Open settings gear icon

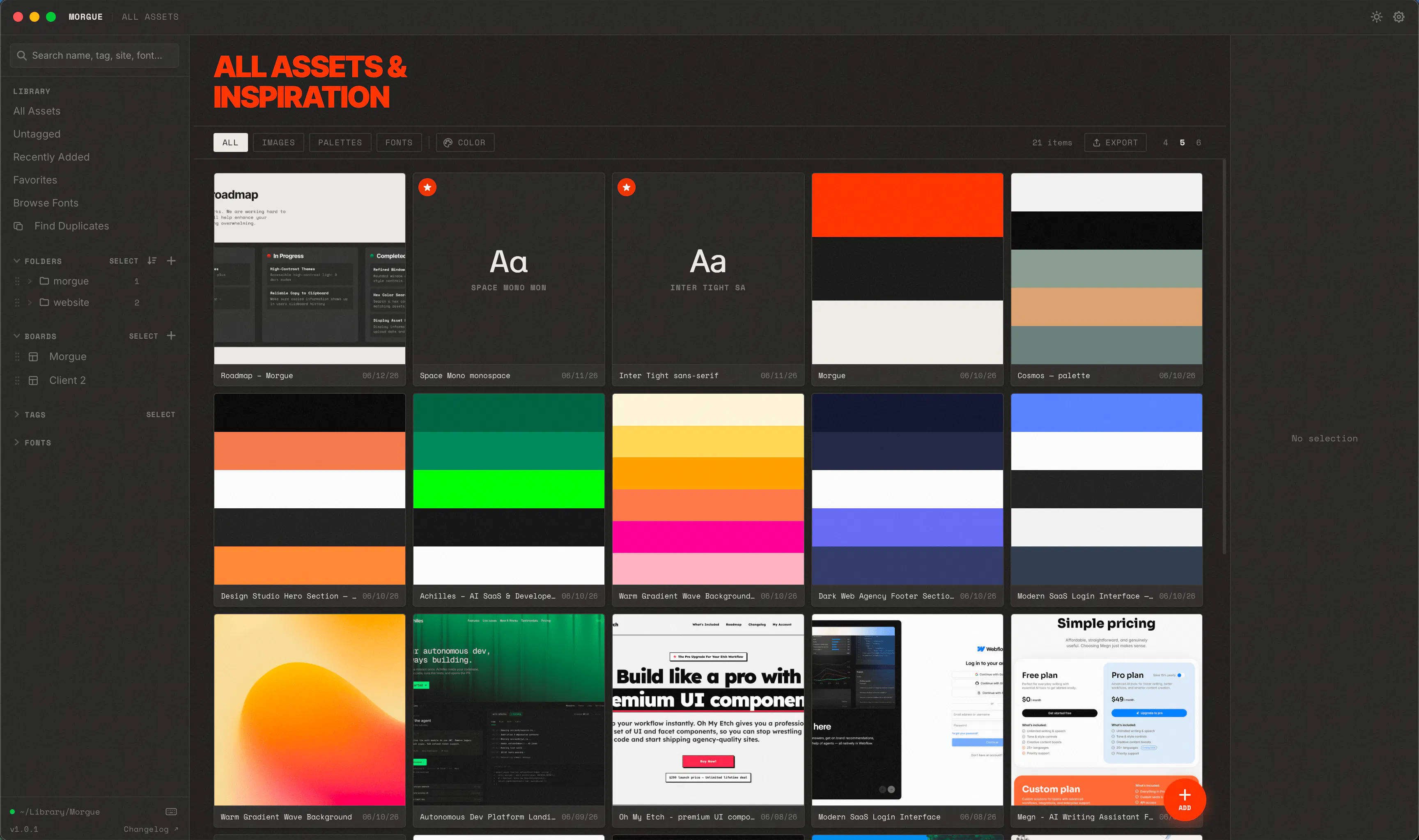1398,17
